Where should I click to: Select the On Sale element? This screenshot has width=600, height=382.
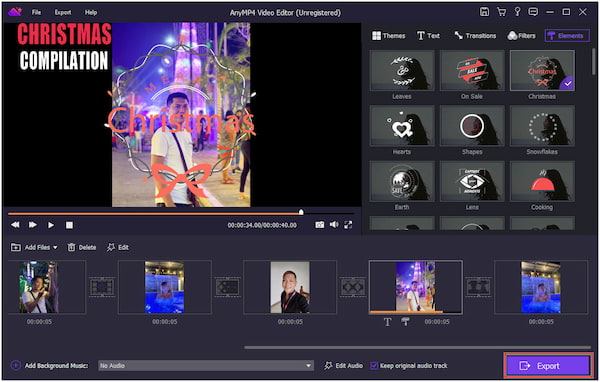pyautogui.click(x=472, y=71)
